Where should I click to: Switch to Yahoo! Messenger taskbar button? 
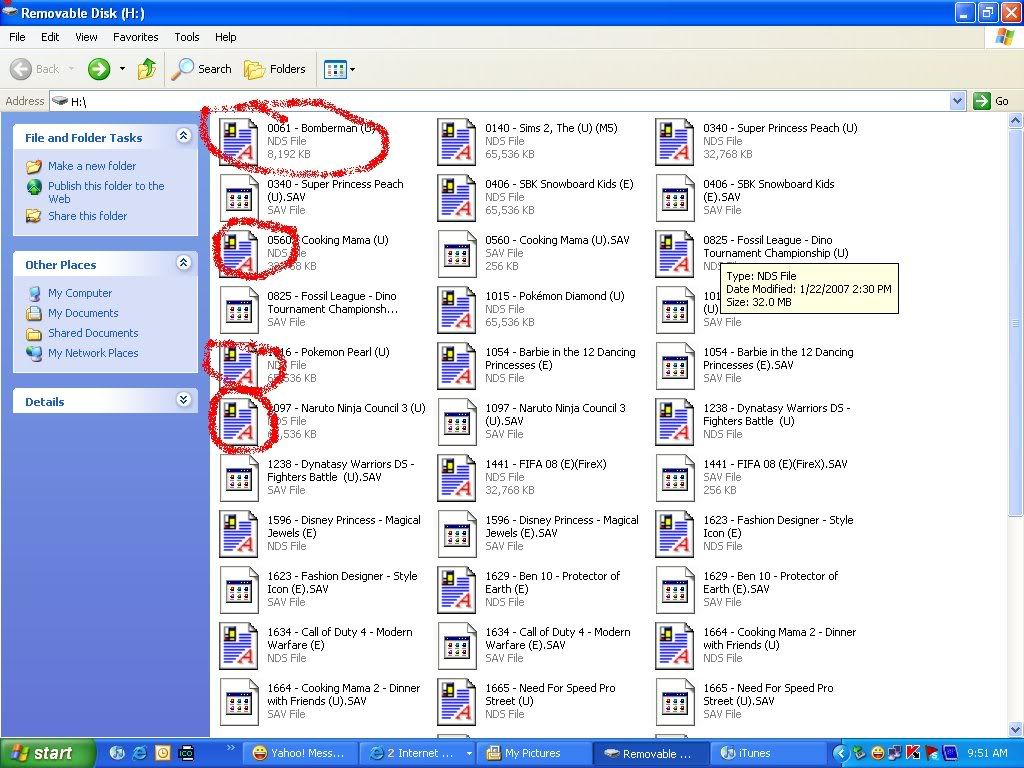click(x=299, y=753)
